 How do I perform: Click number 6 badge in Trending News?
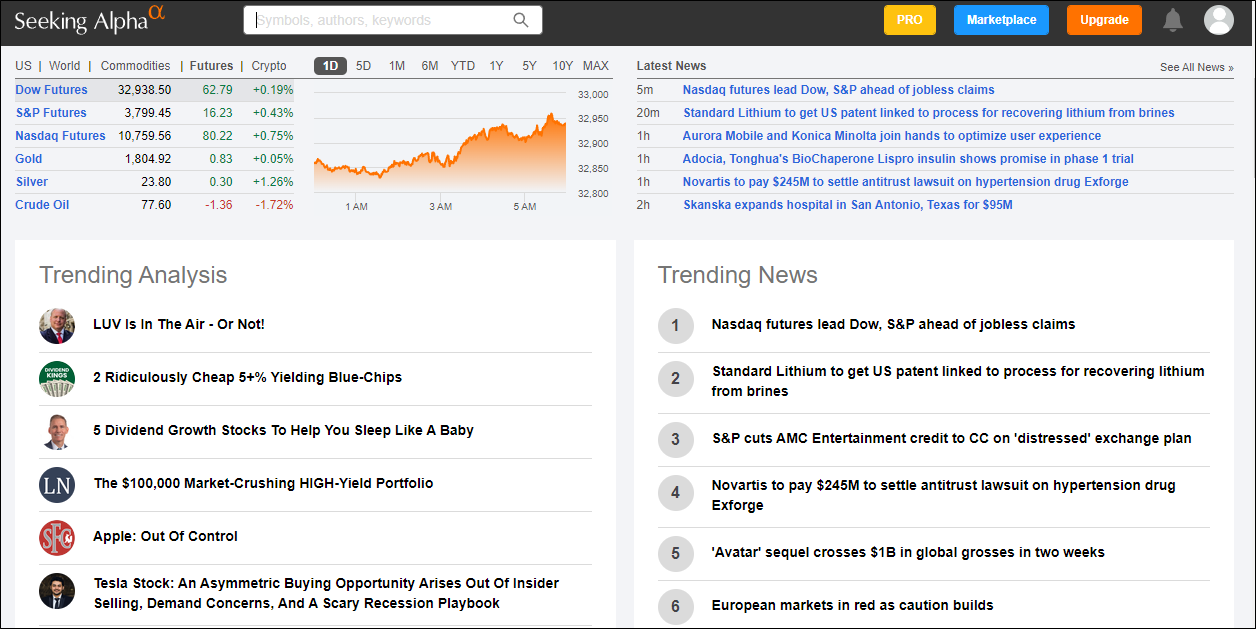pyautogui.click(x=675, y=606)
